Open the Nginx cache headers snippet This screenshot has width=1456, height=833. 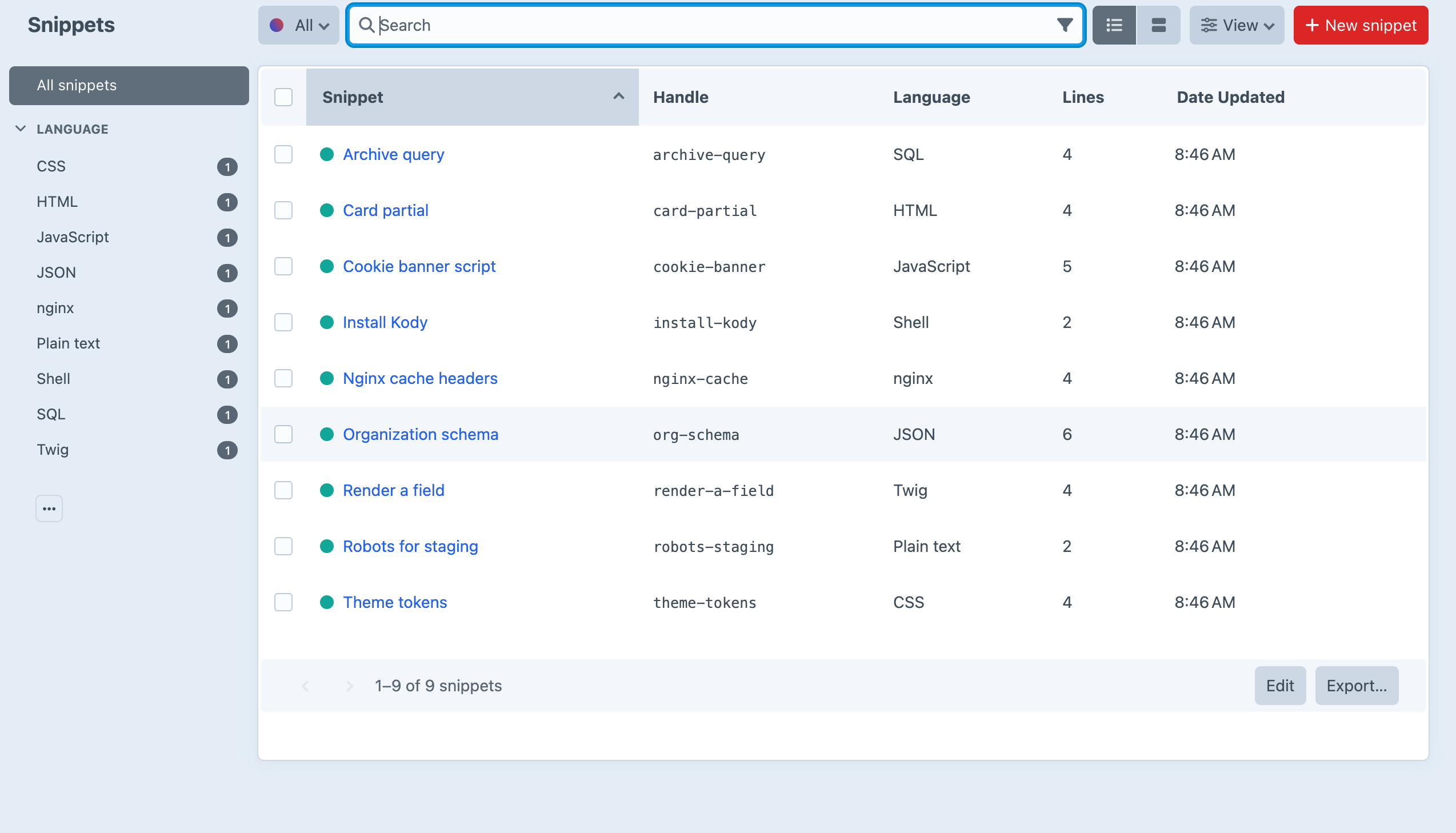[420, 379]
